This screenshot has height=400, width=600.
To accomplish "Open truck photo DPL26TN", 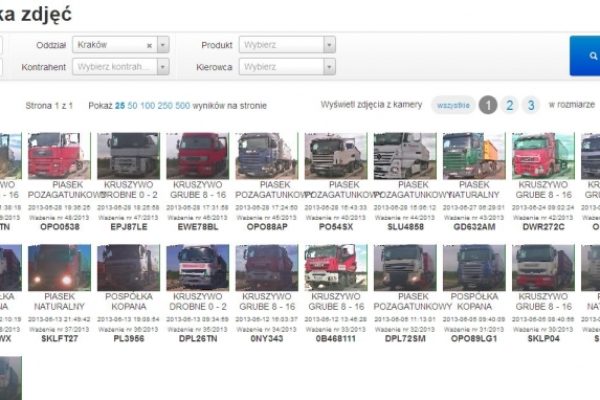I will point(198,268).
